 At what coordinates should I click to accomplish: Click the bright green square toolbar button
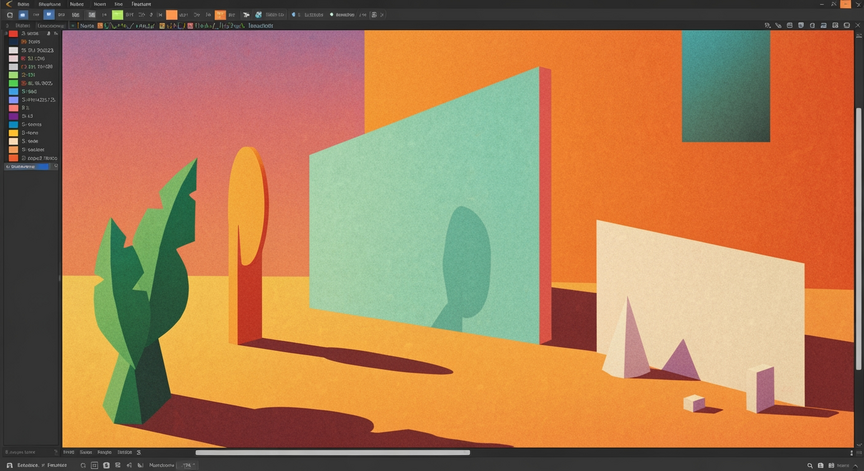(117, 15)
